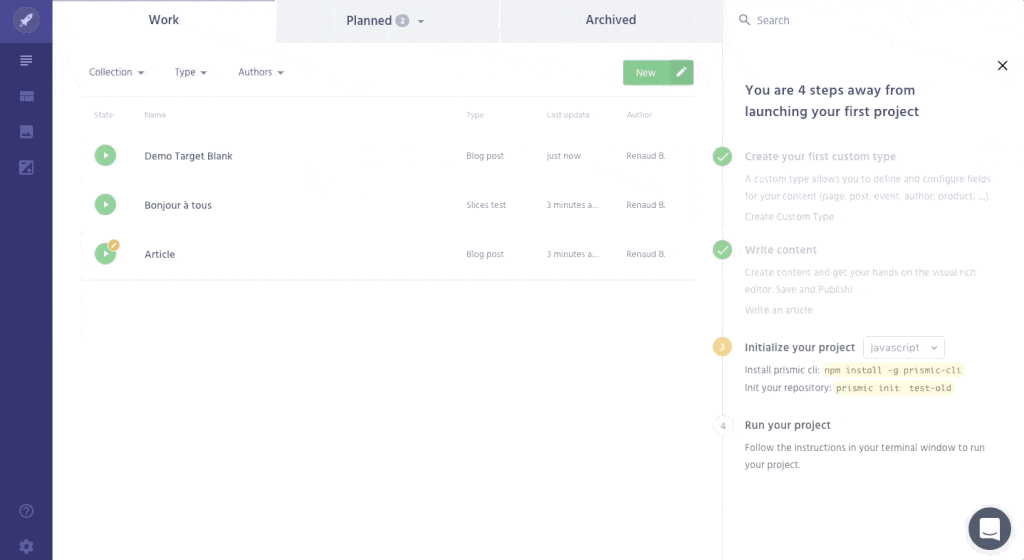Click the state icon for Article
This screenshot has height=560, width=1024.
pos(105,254)
